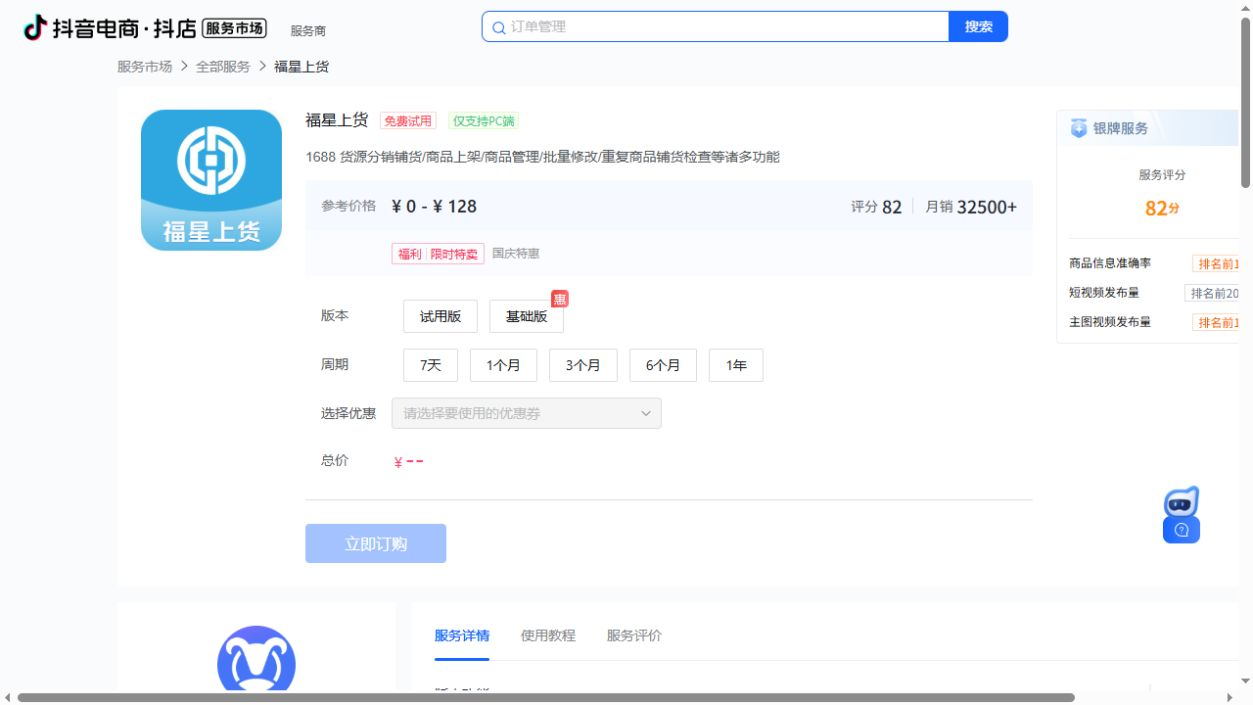The image size is (1253, 705).
Task: Click the scroll left arrow at bottom
Action: point(7,697)
